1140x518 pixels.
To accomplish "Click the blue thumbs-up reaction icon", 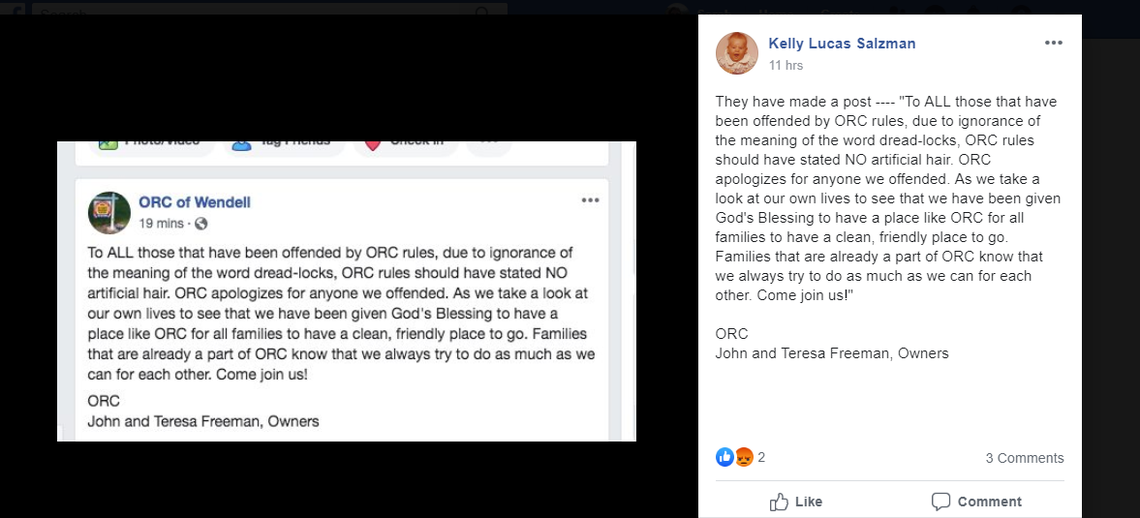I will pyautogui.click(x=725, y=457).
